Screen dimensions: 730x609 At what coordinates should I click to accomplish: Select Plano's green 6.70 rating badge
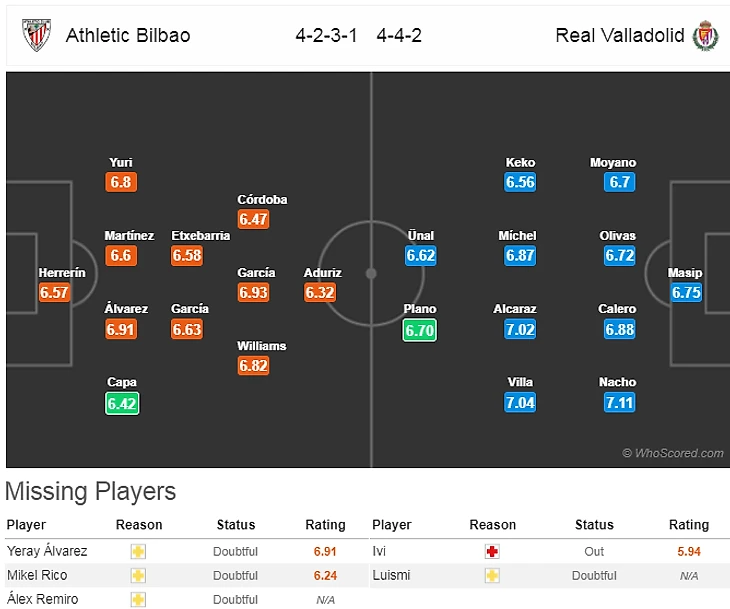point(420,330)
